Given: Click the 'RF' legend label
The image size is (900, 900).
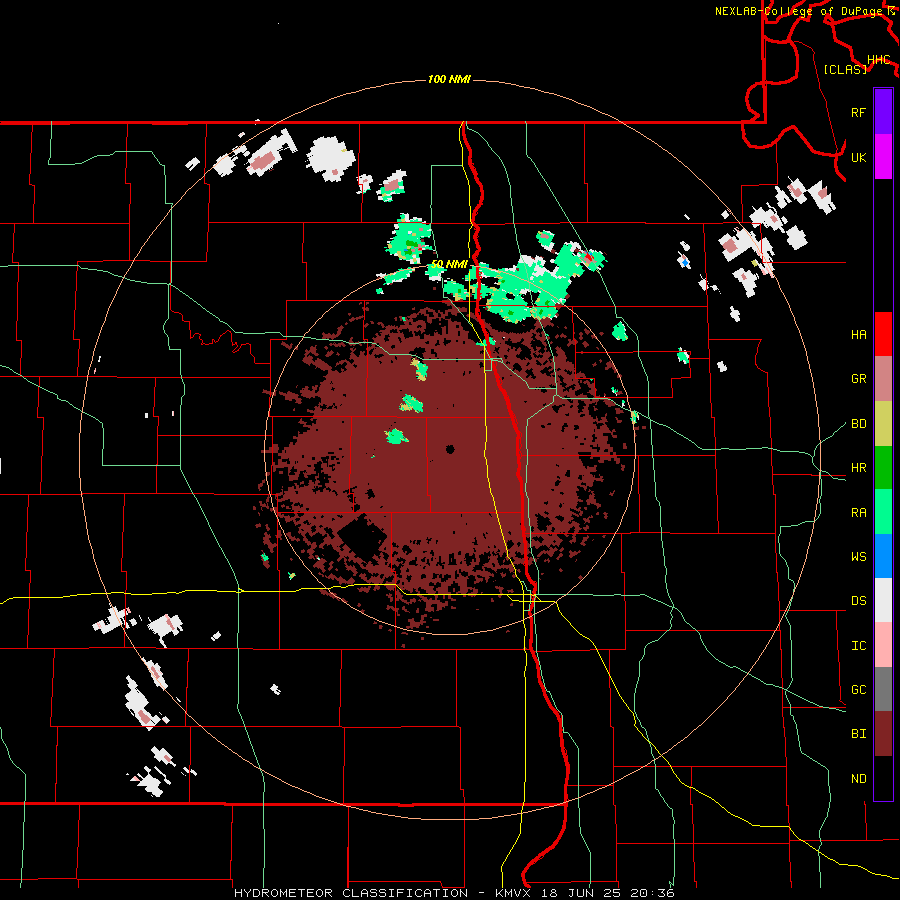Looking at the screenshot, I should tap(858, 112).
